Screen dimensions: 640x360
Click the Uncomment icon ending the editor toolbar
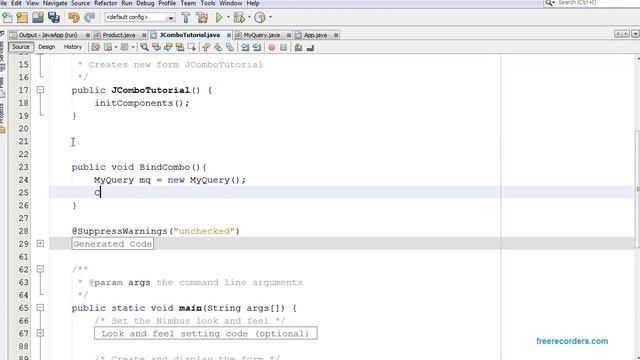(310, 48)
